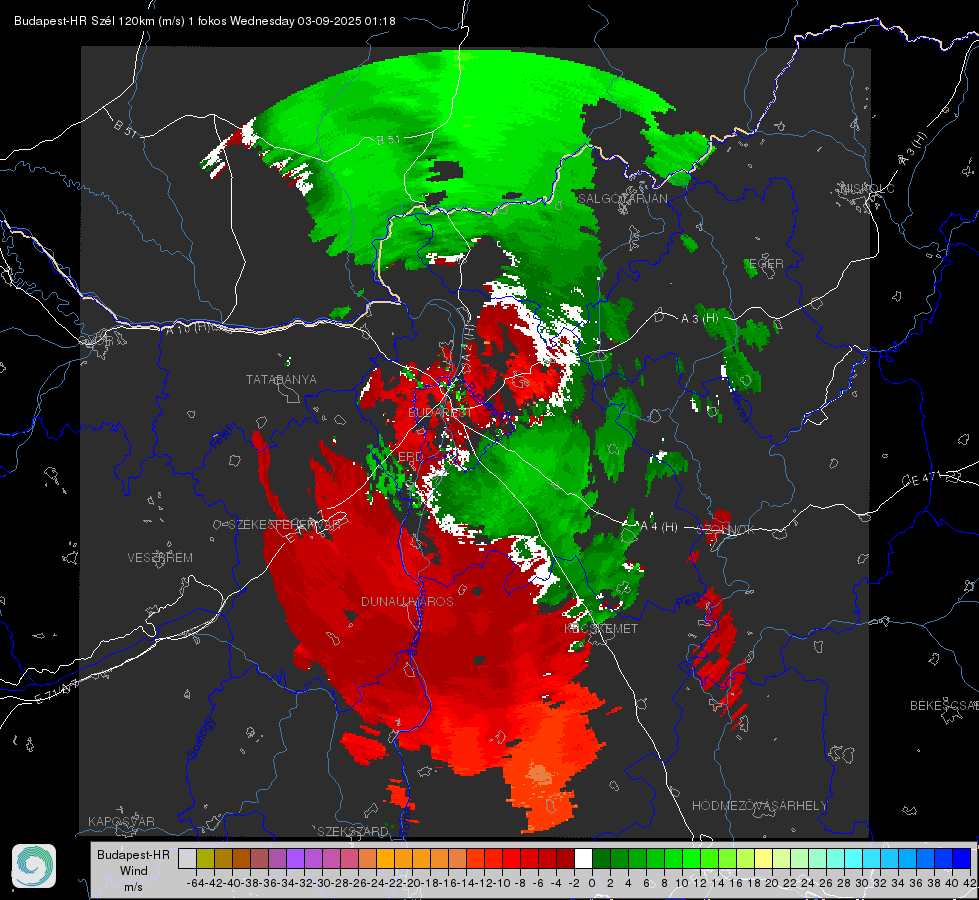The height and width of the screenshot is (900, 979).
Task: Click the DUNAÚJVÁROS city label
Action: click(407, 602)
